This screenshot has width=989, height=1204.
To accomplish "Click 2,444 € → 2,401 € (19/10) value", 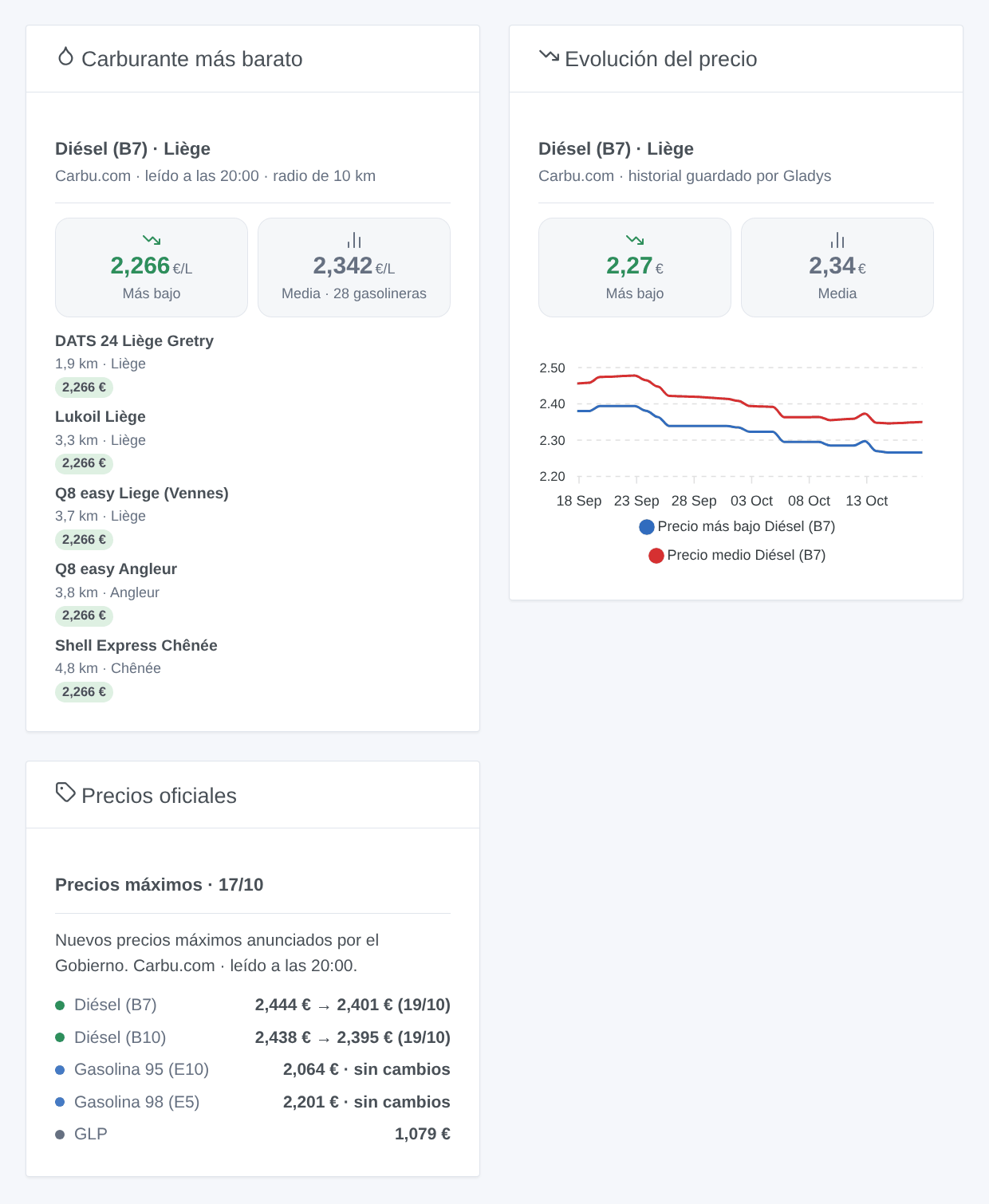I will point(353,1005).
